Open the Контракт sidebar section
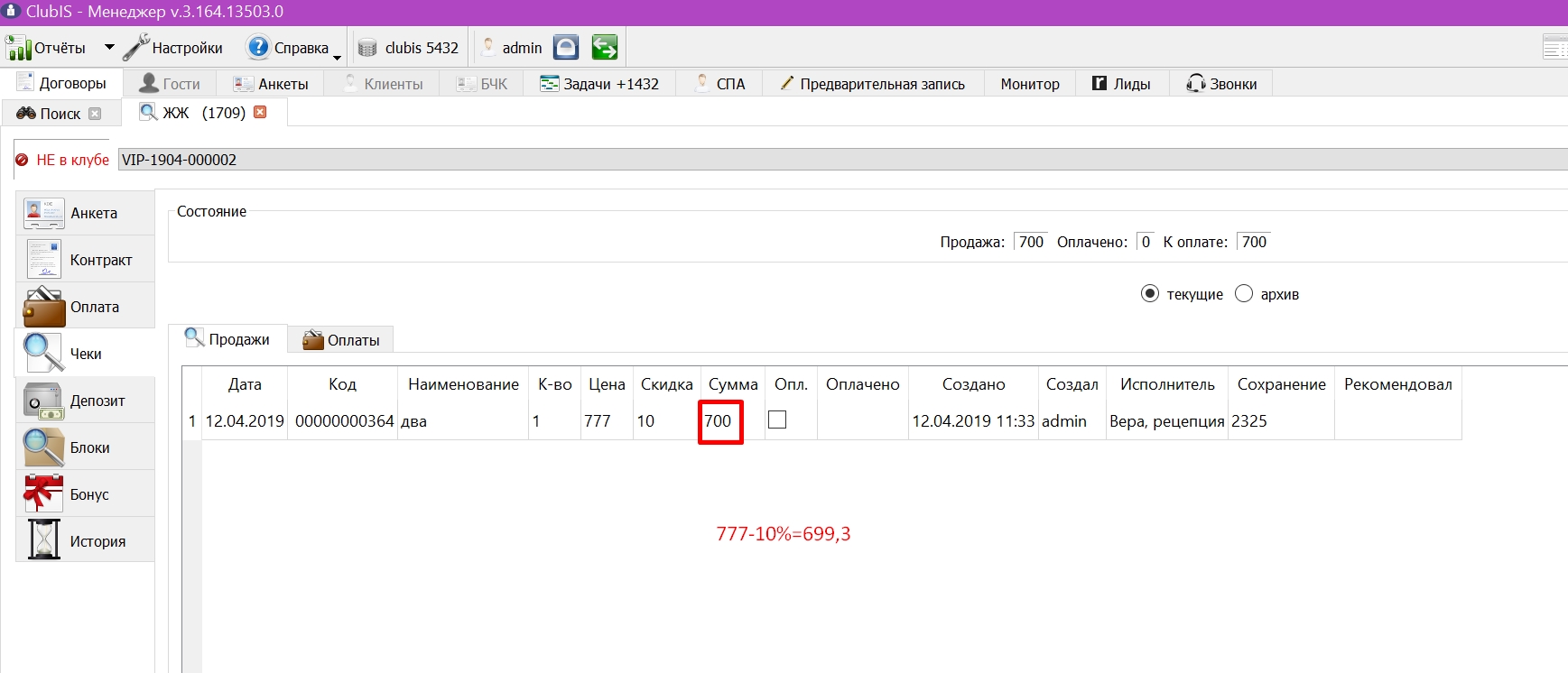 [x=86, y=260]
